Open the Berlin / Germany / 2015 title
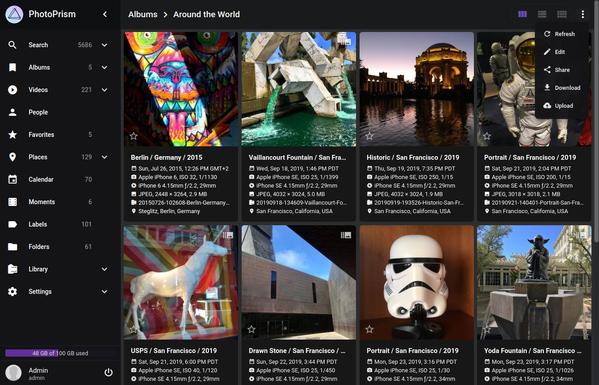 coord(167,157)
